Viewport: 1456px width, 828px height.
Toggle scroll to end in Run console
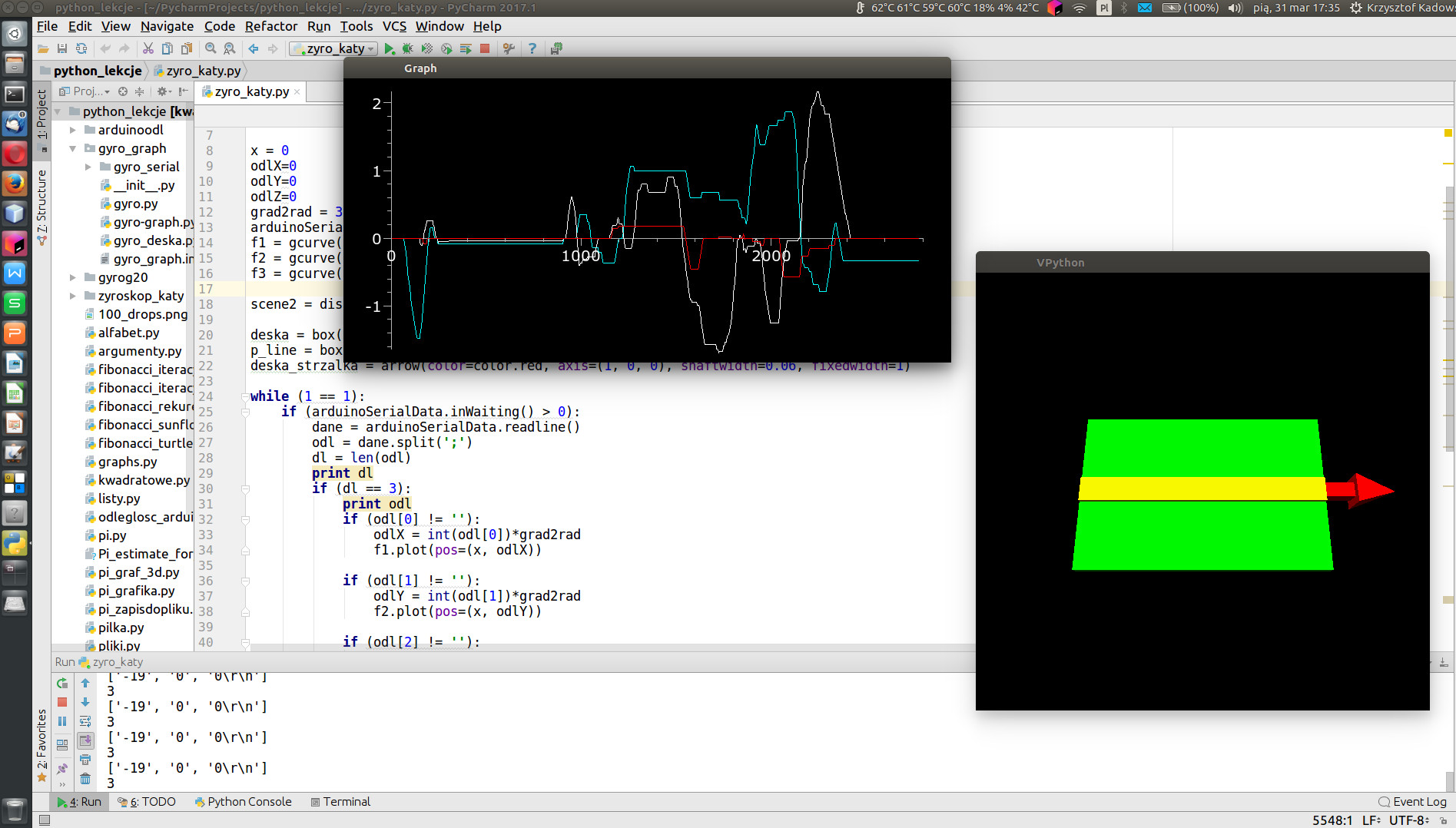coord(85,740)
